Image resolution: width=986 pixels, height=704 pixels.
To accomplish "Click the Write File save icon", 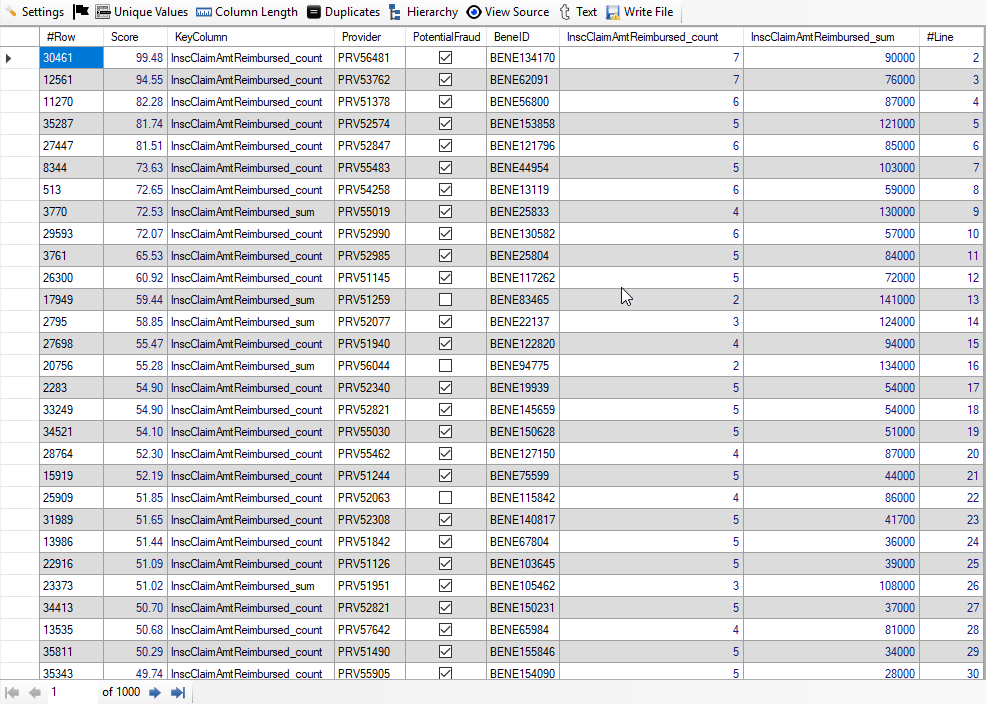I will click(x=613, y=12).
